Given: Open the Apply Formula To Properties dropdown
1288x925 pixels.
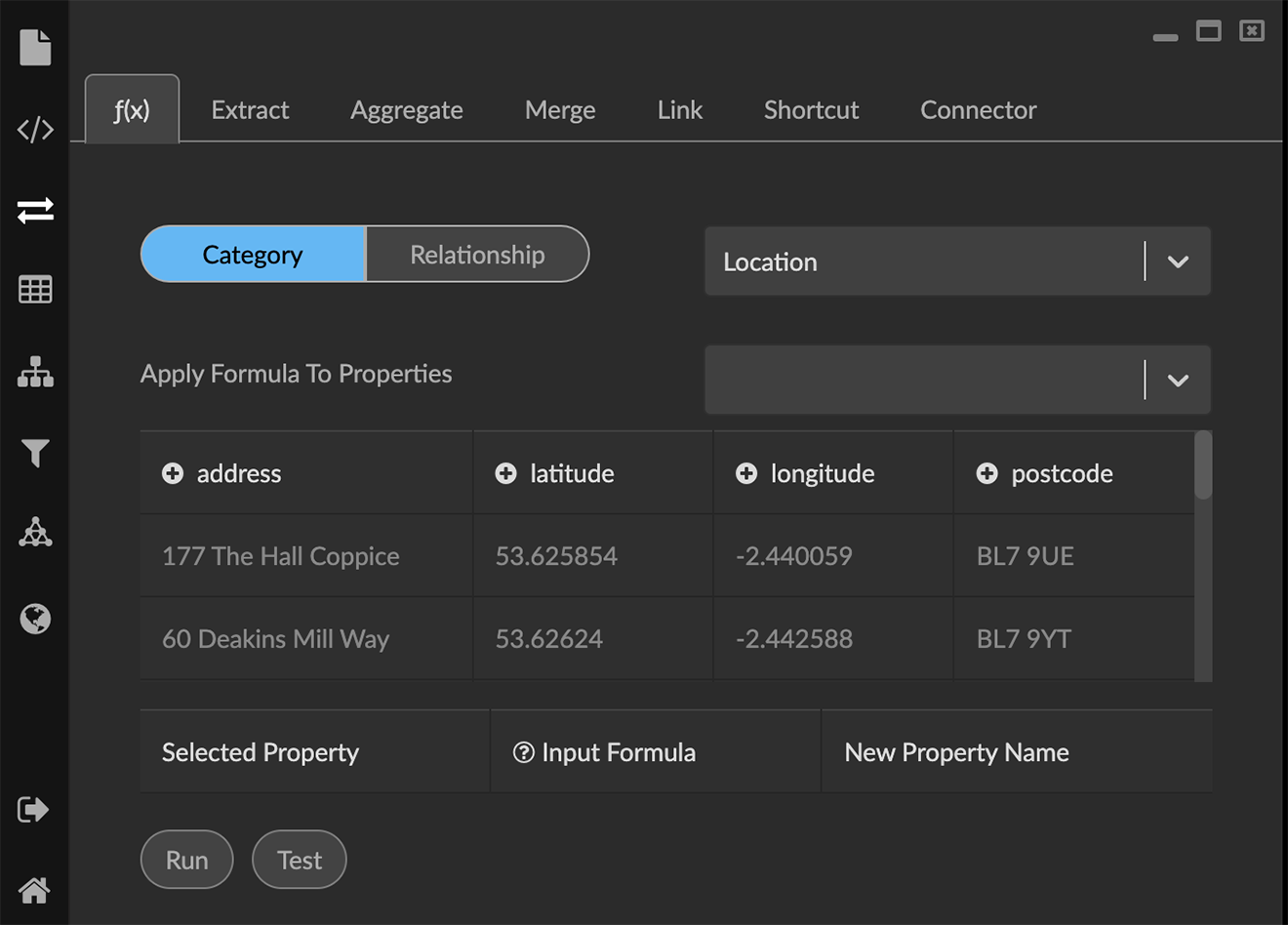Looking at the screenshot, I should click(1178, 380).
